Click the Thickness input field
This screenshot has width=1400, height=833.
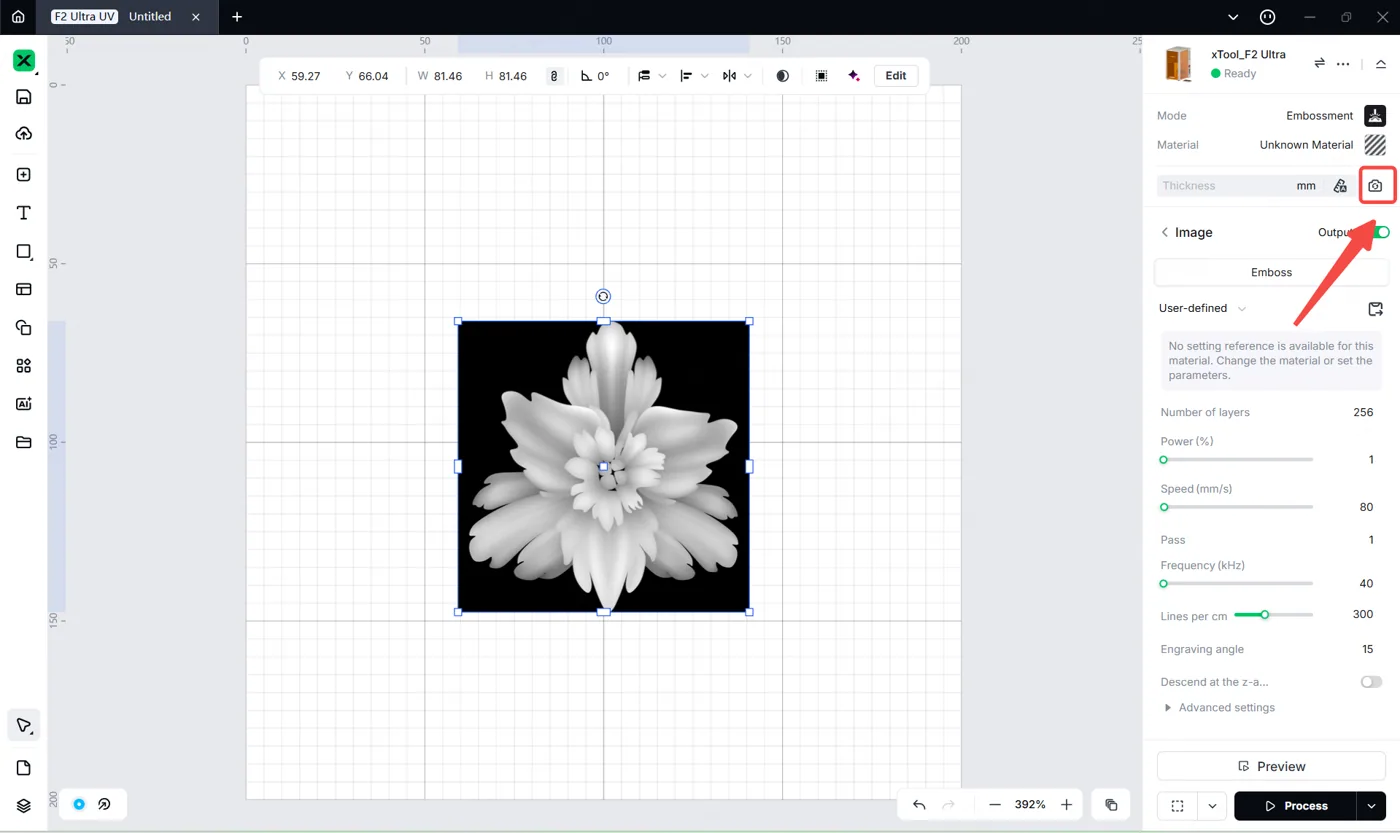click(x=1239, y=186)
